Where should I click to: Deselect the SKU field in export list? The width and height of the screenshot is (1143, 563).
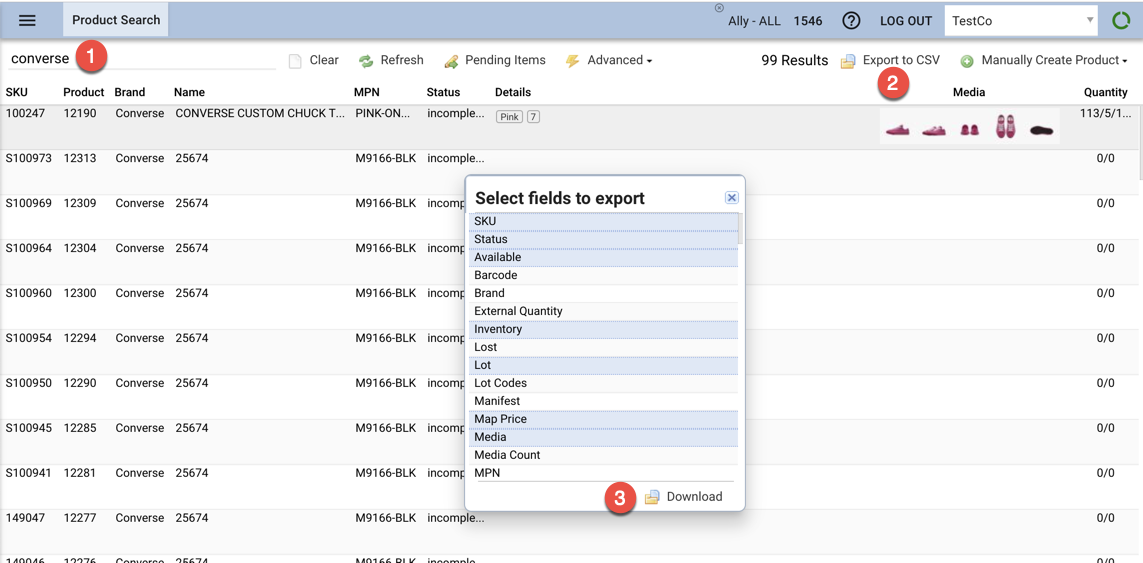[604, 221]
